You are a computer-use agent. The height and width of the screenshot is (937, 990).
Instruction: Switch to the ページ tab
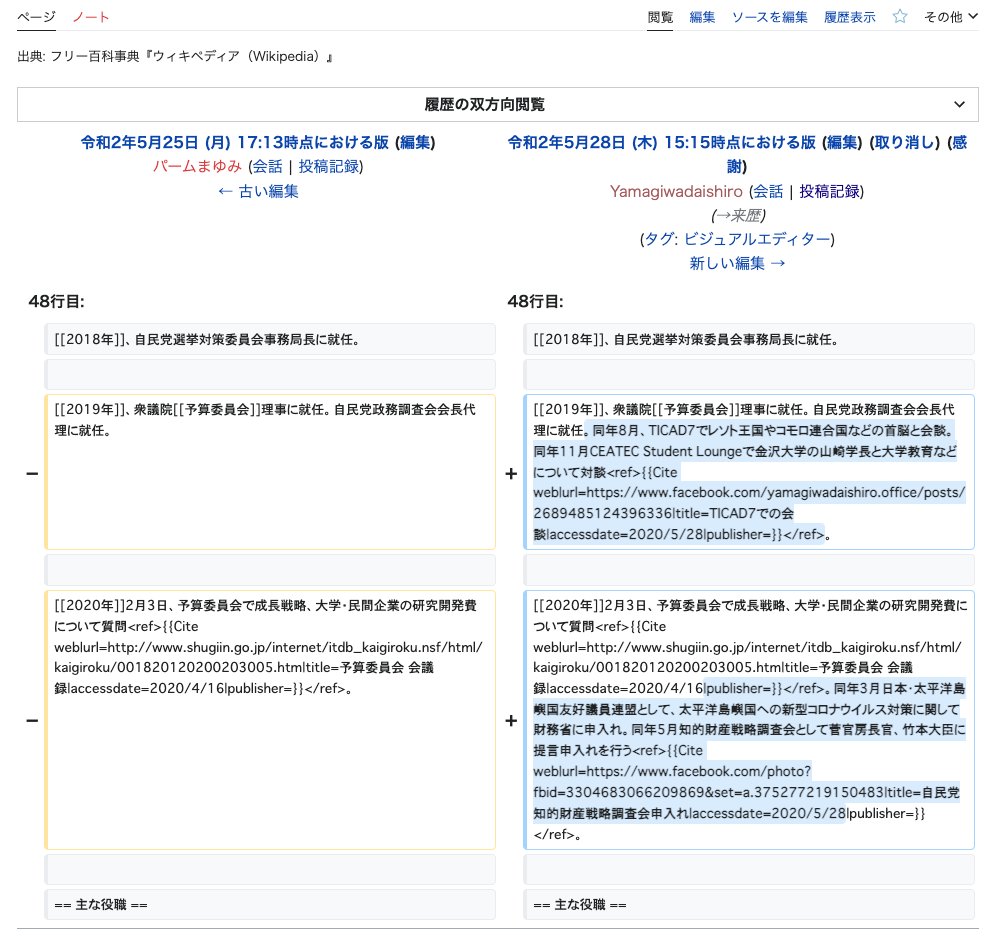tap(36, 17)
